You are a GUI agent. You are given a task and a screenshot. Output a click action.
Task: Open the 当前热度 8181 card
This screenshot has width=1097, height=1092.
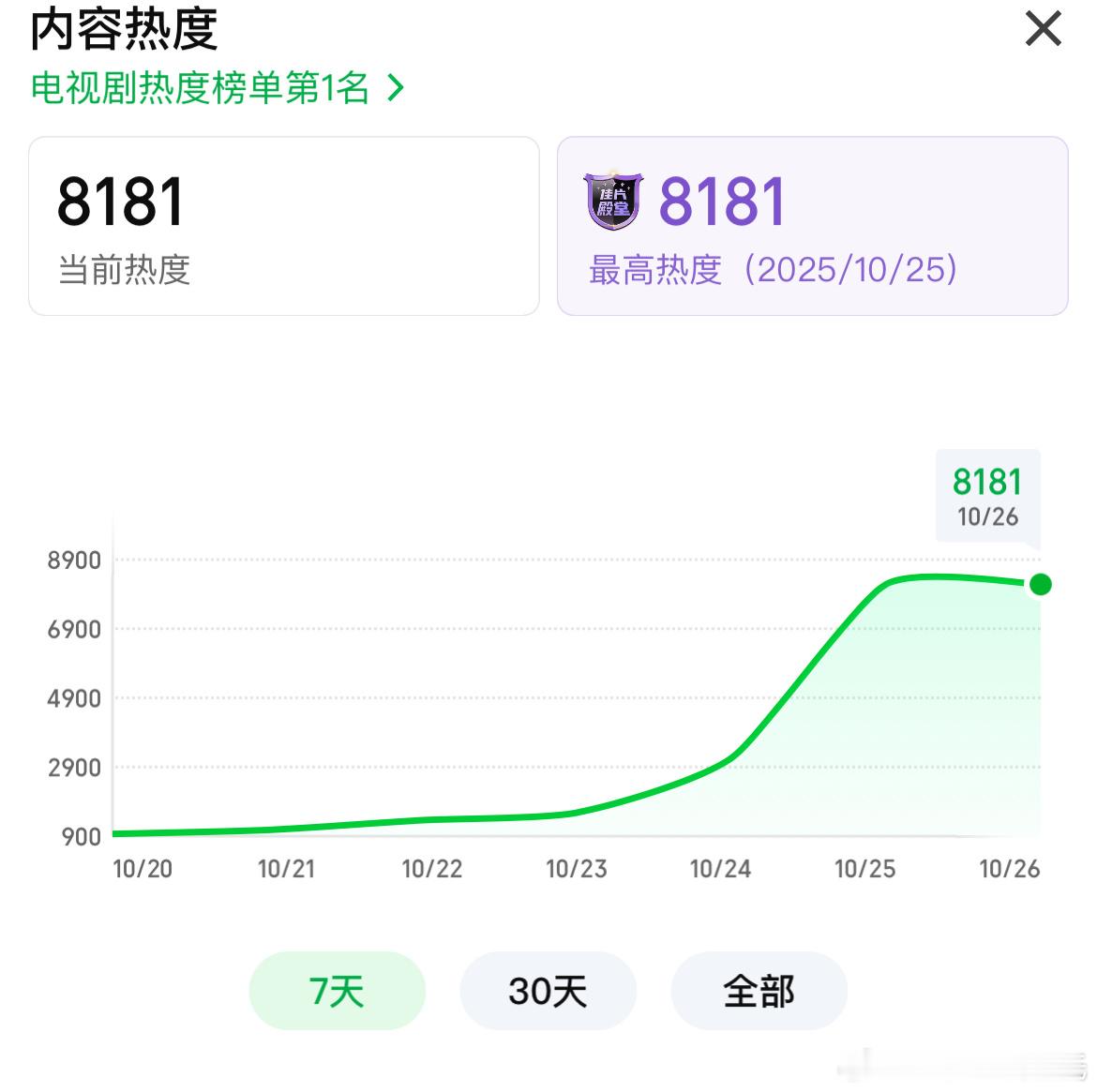(x=284, y=226)
